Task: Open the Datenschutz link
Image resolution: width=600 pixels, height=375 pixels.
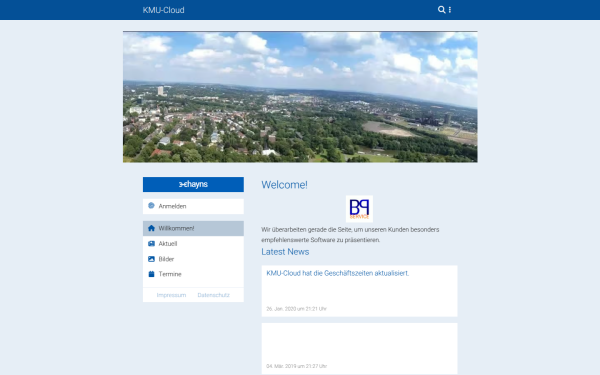Action: point(214,295)
